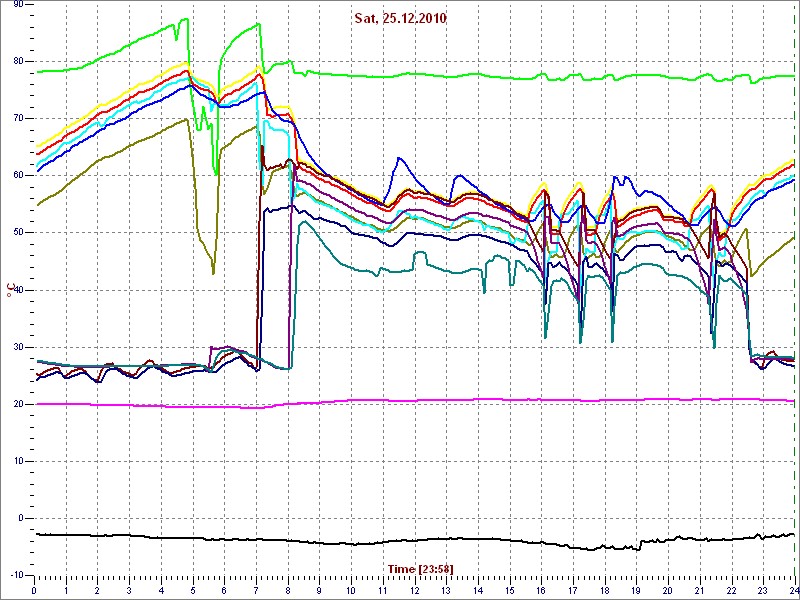Click the temperature axis label "60"
Screen dimensions: 800x600
(17, 176)
